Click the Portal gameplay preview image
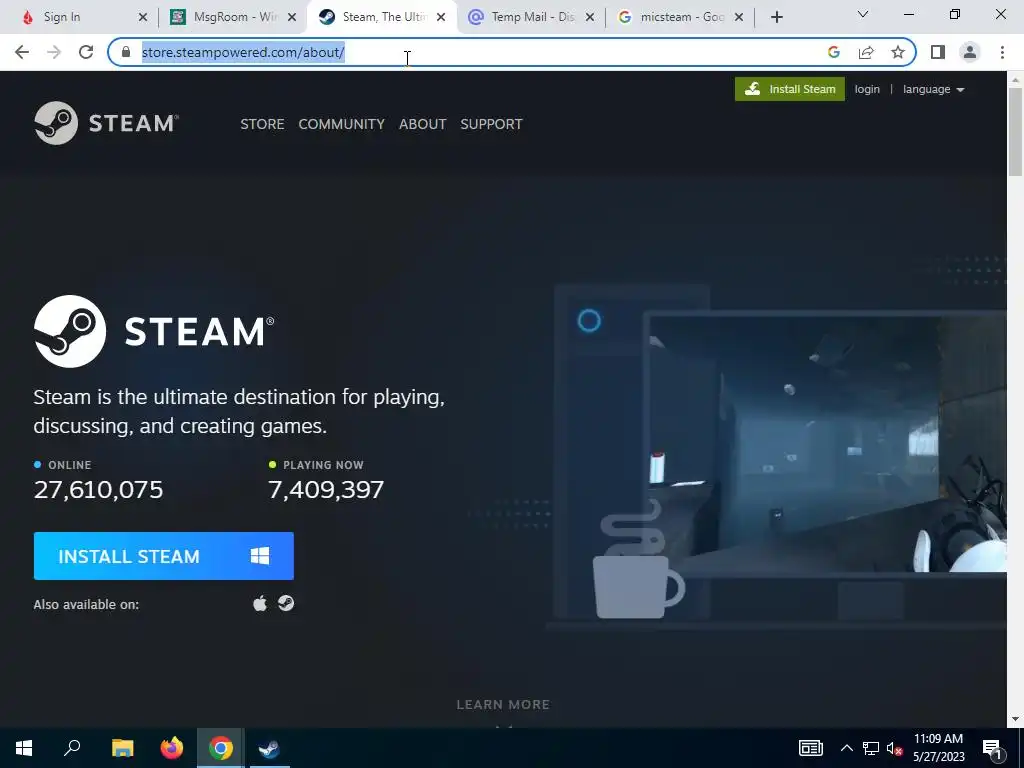This screenshot has height=768, width=1024. tap(828, 444)
